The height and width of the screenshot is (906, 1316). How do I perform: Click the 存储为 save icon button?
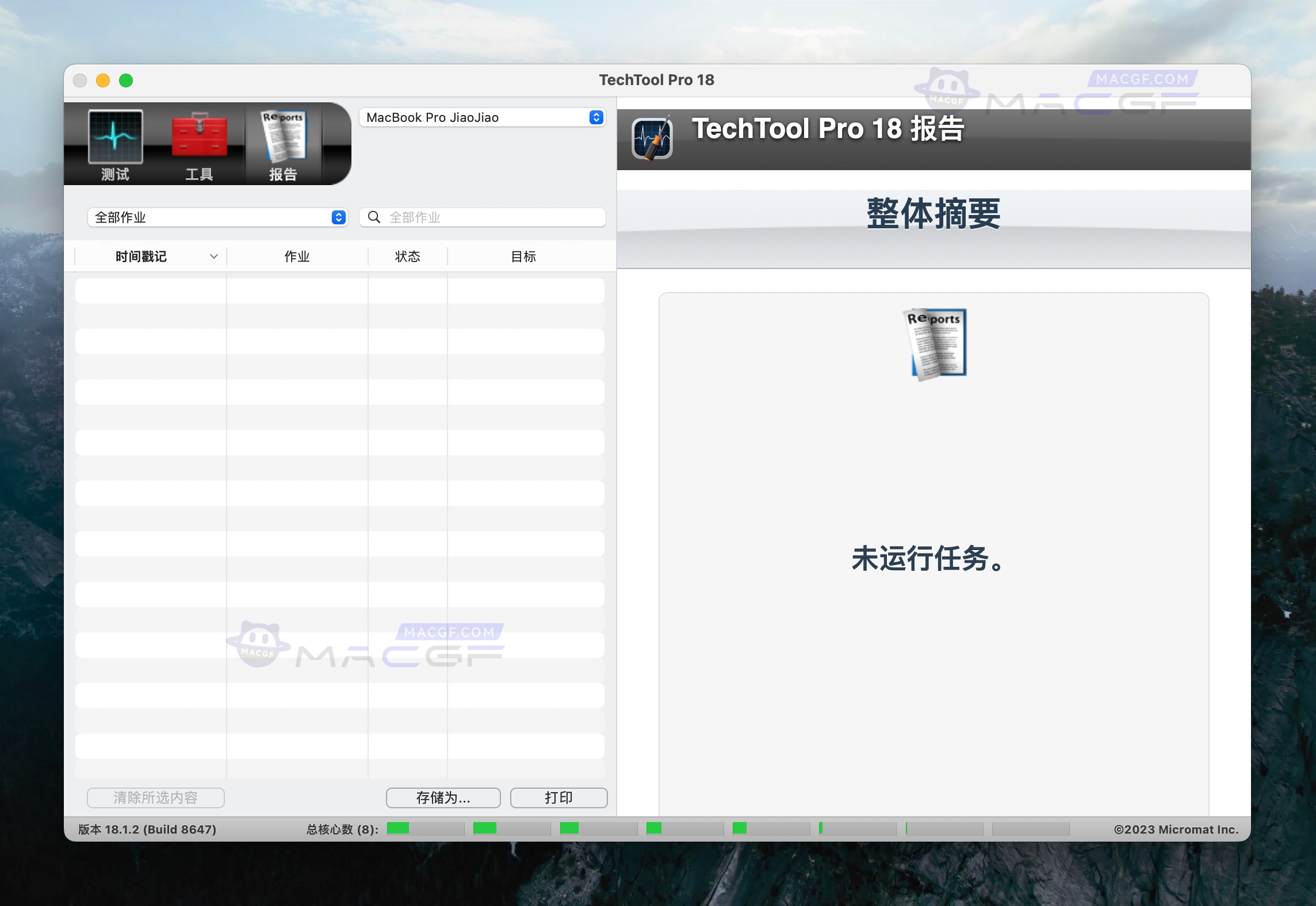(443, 797)
